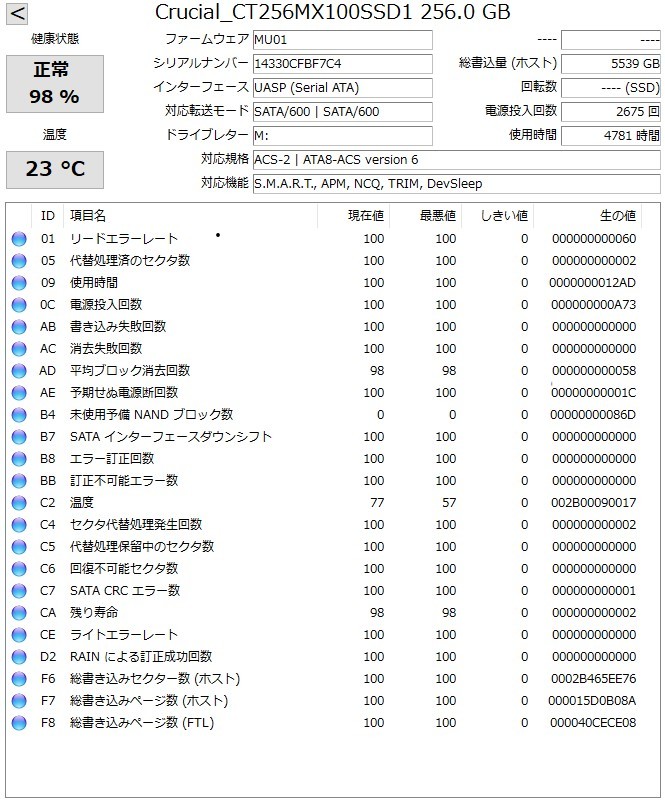Click the 23 °C temperature button
Viewport: 665px width, 803px height.
(x=55, y=170)
